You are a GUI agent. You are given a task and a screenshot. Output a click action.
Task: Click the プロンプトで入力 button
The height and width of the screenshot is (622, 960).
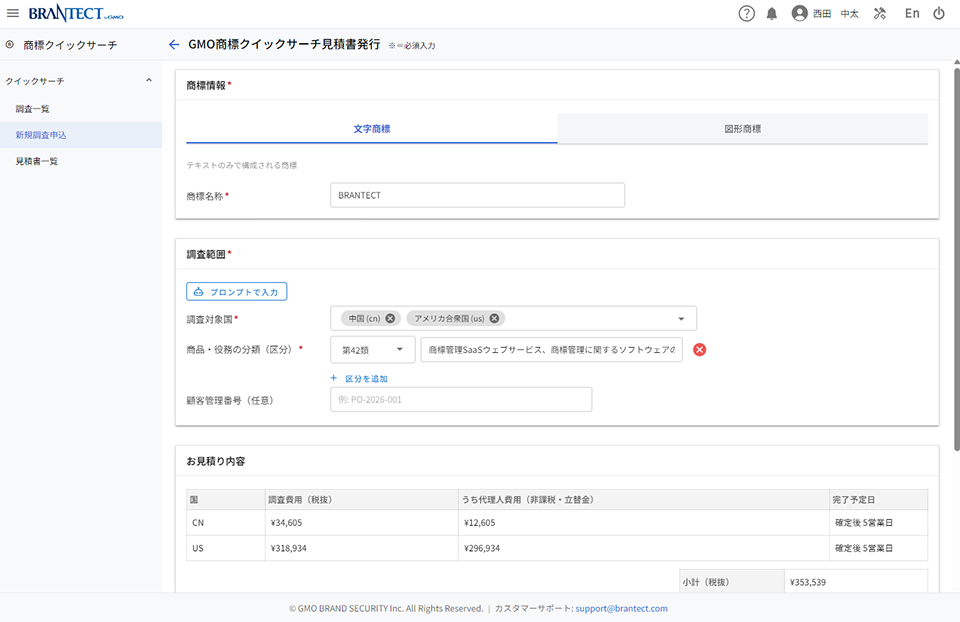pyautogui.click(x=236, y=292)
